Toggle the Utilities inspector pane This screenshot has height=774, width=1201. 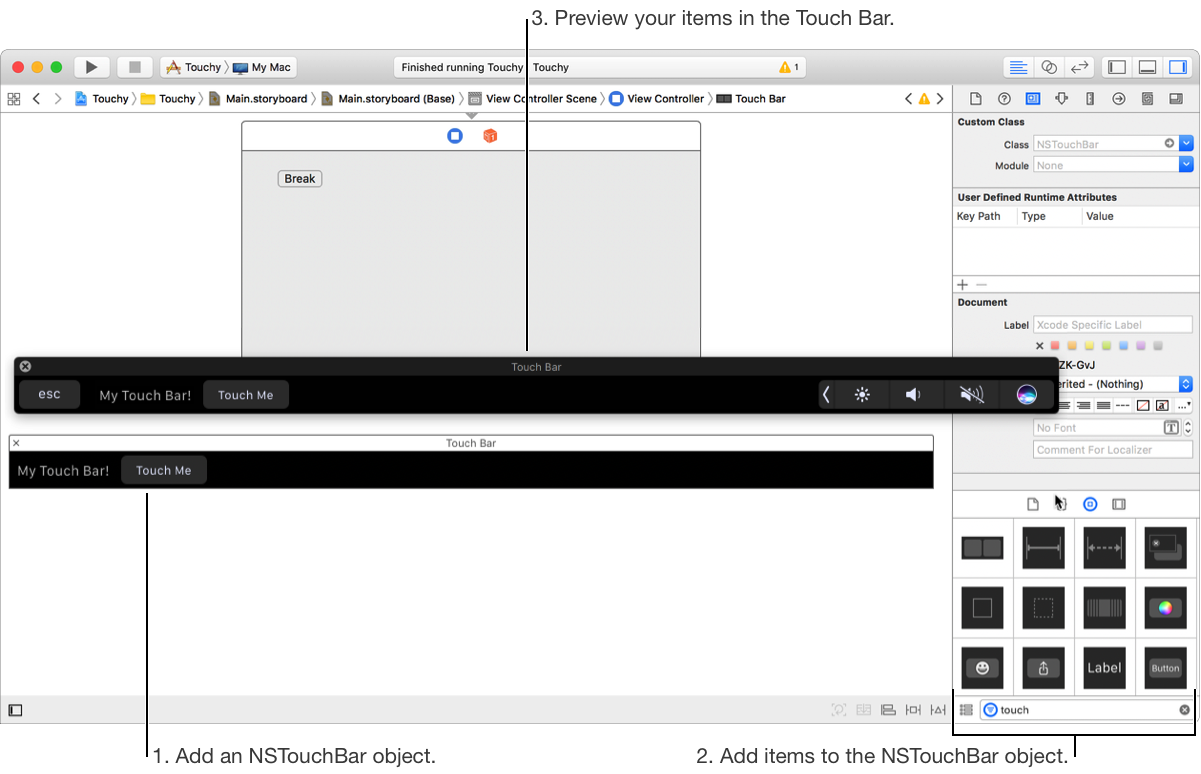(x=1178, y=67)
